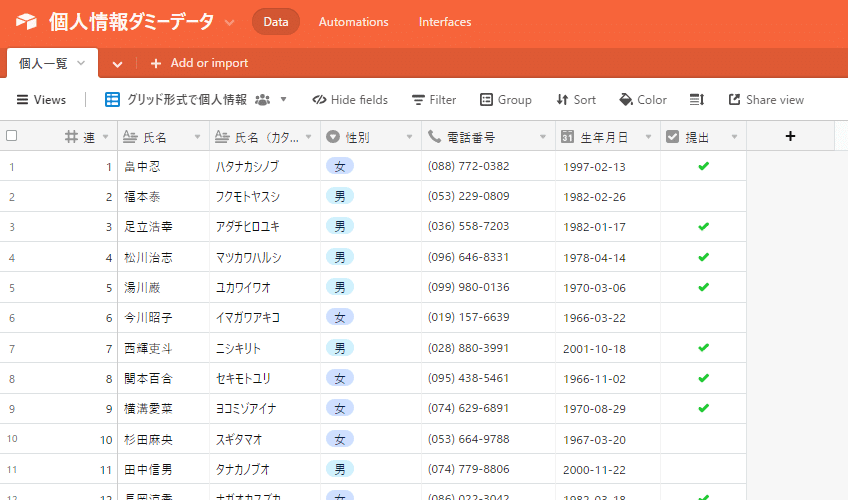Select the katakana cell スギタマオ
848x500 pixels.
(264, 439)
